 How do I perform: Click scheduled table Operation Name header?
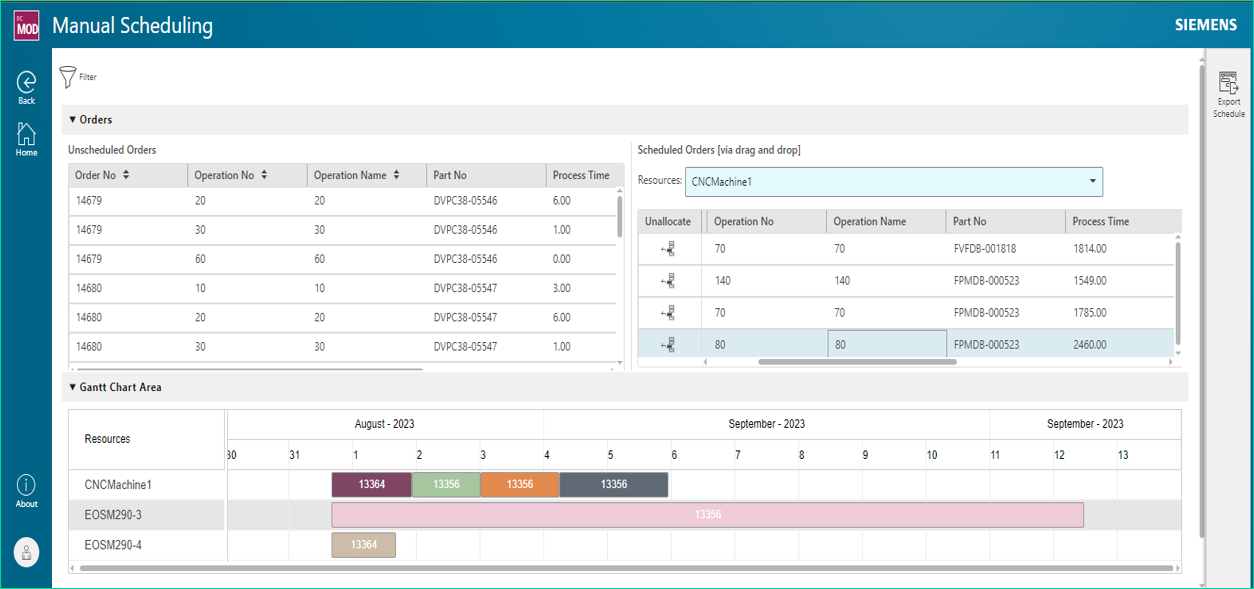coord(886,221)
